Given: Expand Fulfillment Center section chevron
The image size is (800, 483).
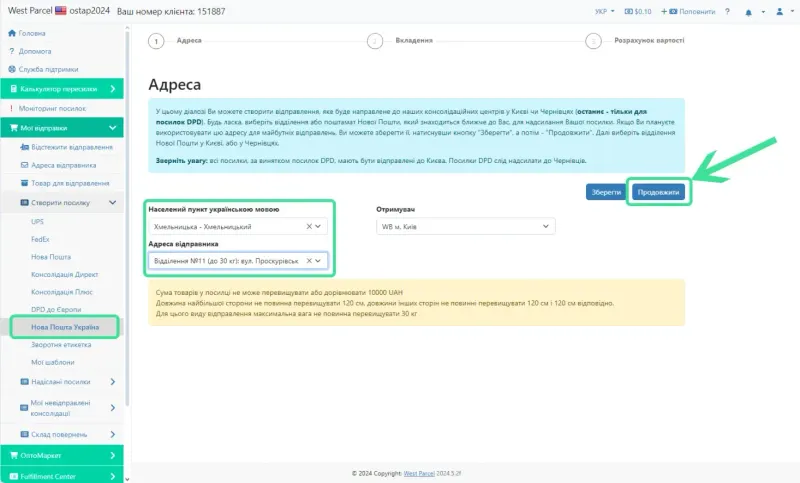Looking at the screenshot, I should coord(112,476).
